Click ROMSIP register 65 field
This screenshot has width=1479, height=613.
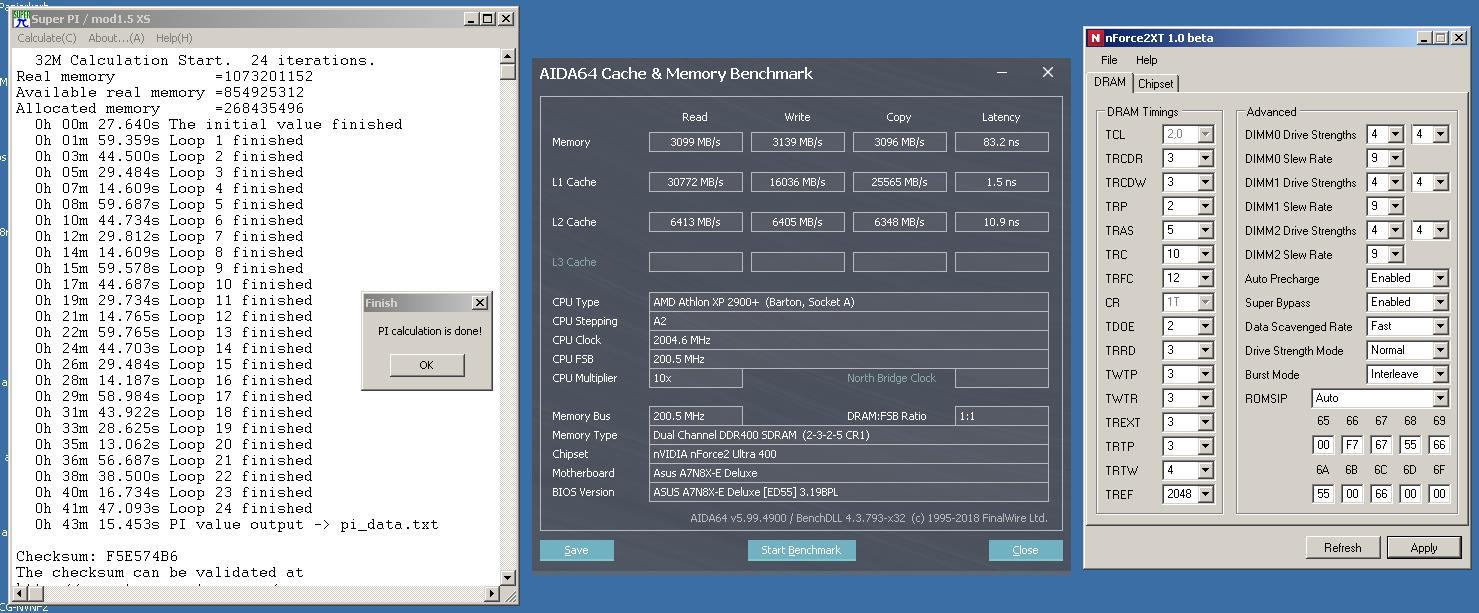click(x=1323, y=445)
